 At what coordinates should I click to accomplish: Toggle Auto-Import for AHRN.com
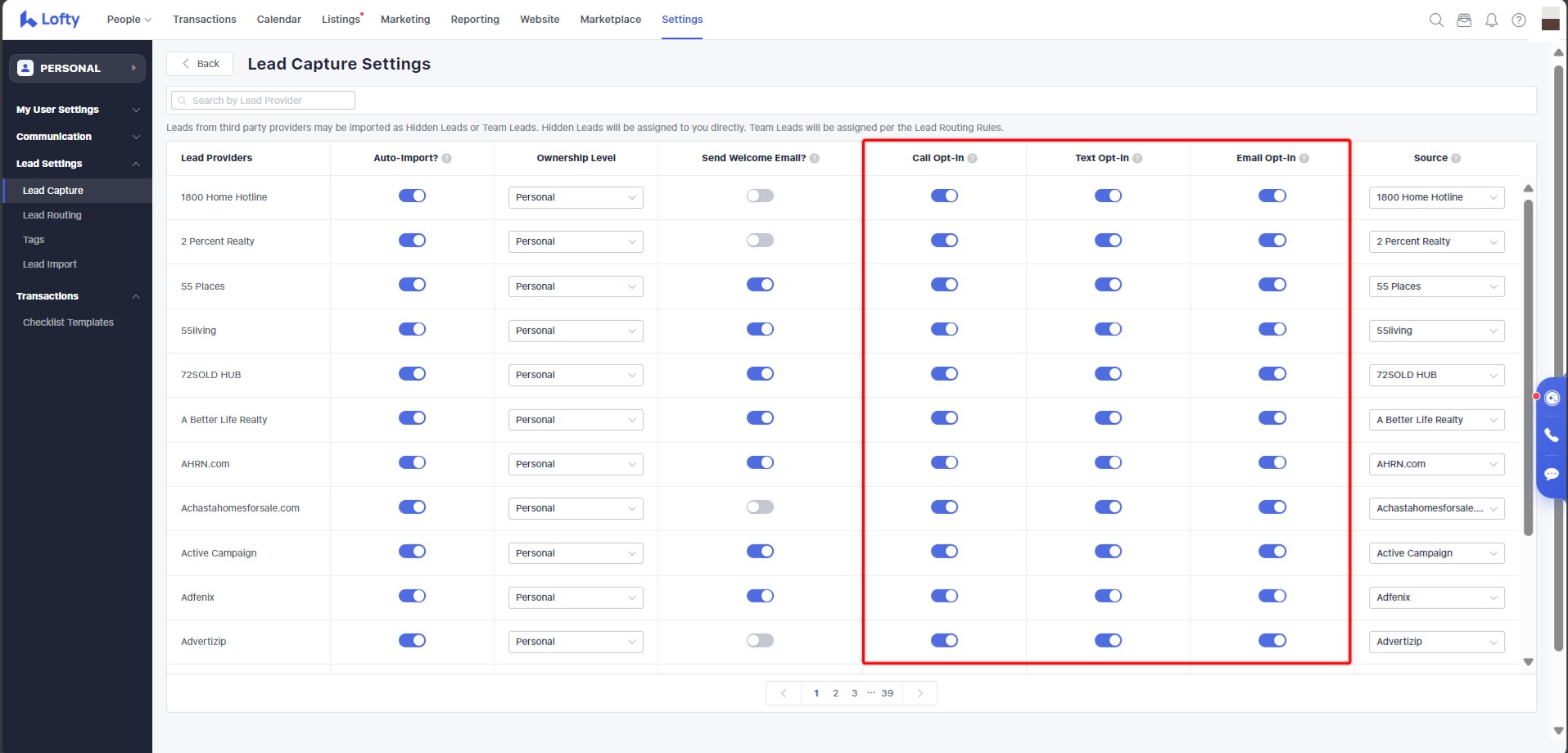412,462
